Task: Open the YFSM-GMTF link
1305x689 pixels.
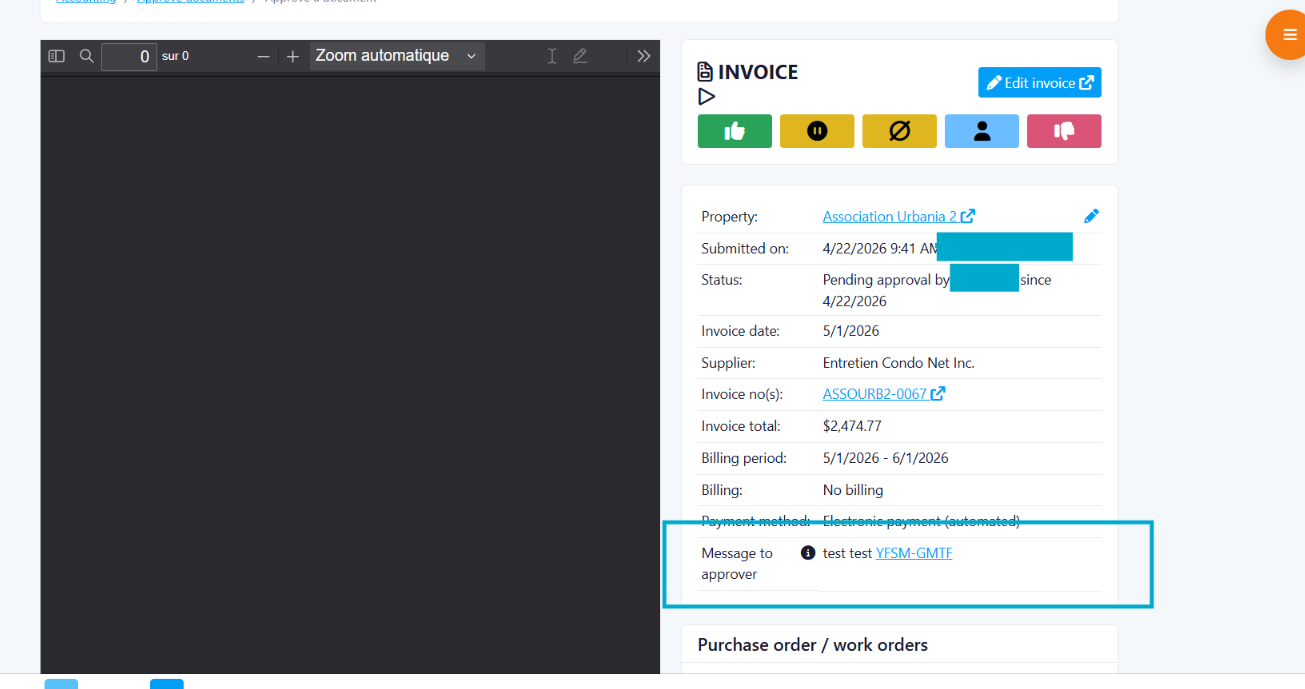Action: 914,553
